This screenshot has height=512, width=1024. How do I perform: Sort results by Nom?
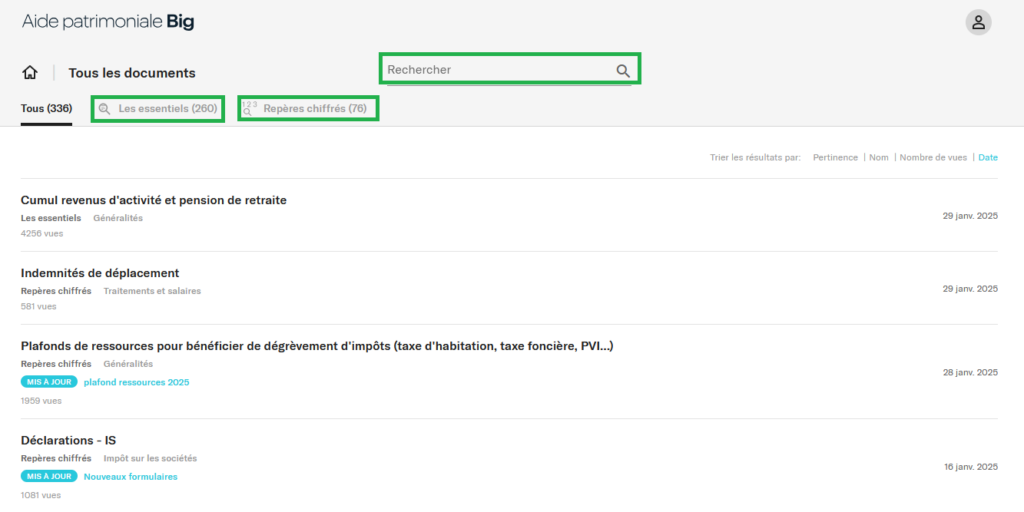pyautogui.click(x=878, y=157)
